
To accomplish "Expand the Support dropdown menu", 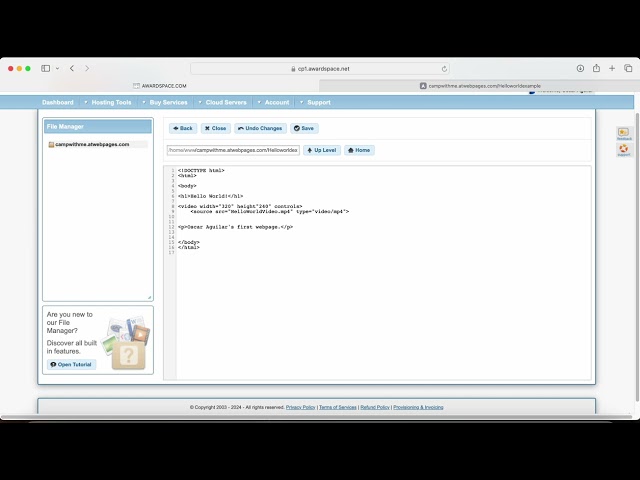I will [x=315, y=102].
